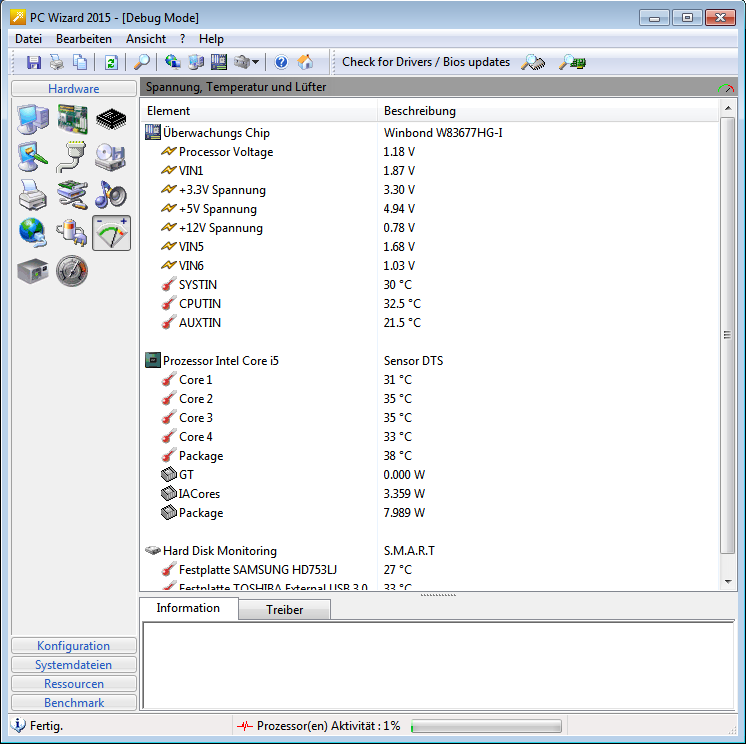Click the Element column header
The width and height of the screenshot is (748, 744).
click(x=259, y=111)
